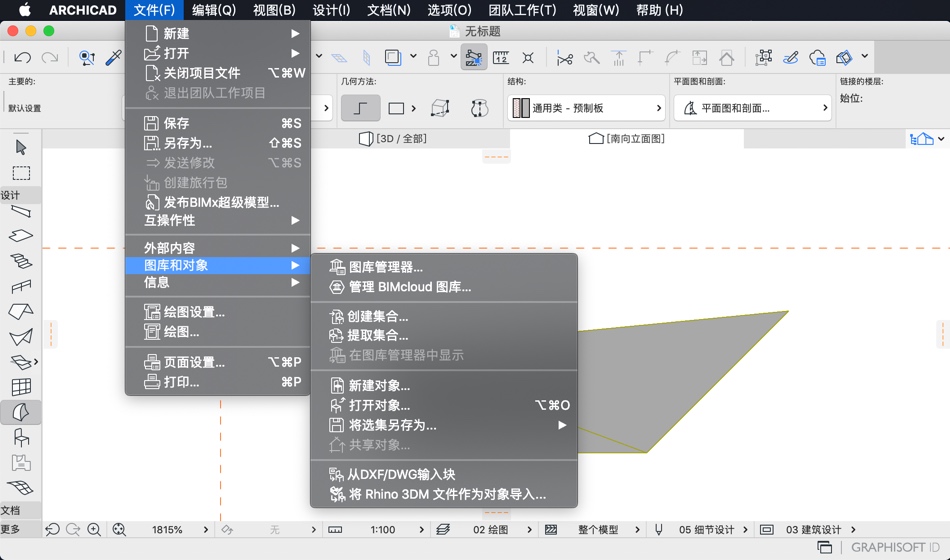Click 绘图设置... menu item
950x560 pixels.
click(x=218, y=312)
